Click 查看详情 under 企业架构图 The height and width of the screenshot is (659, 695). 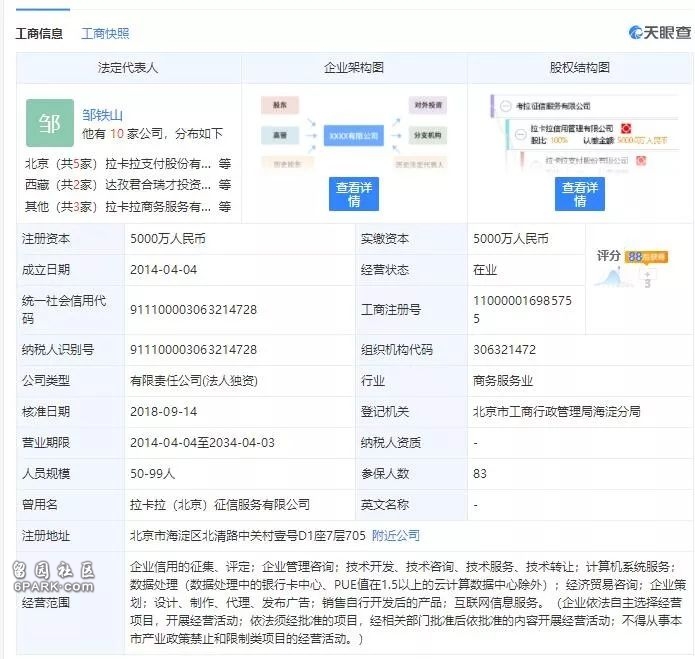pos(354,194)
